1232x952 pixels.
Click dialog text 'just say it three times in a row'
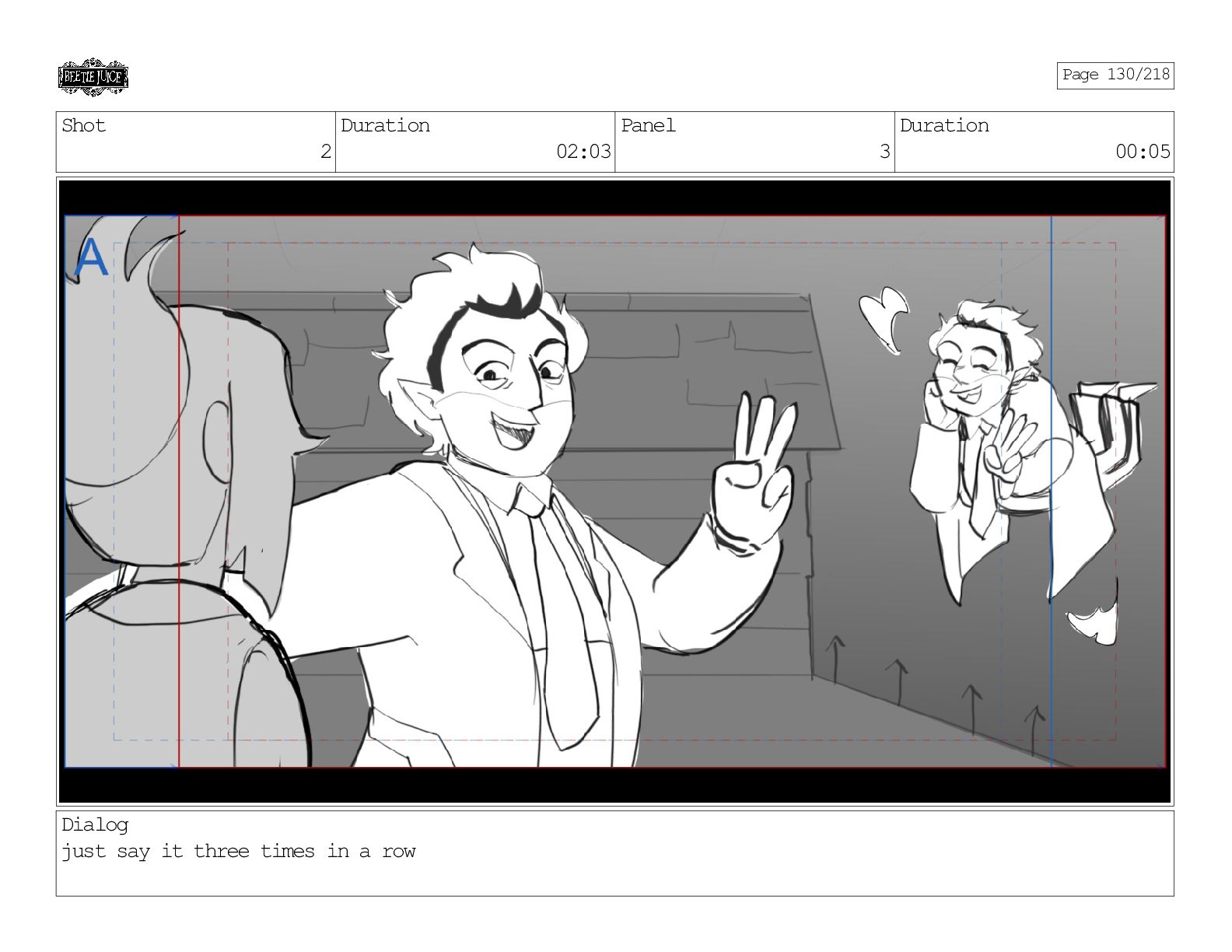(239, 851)
